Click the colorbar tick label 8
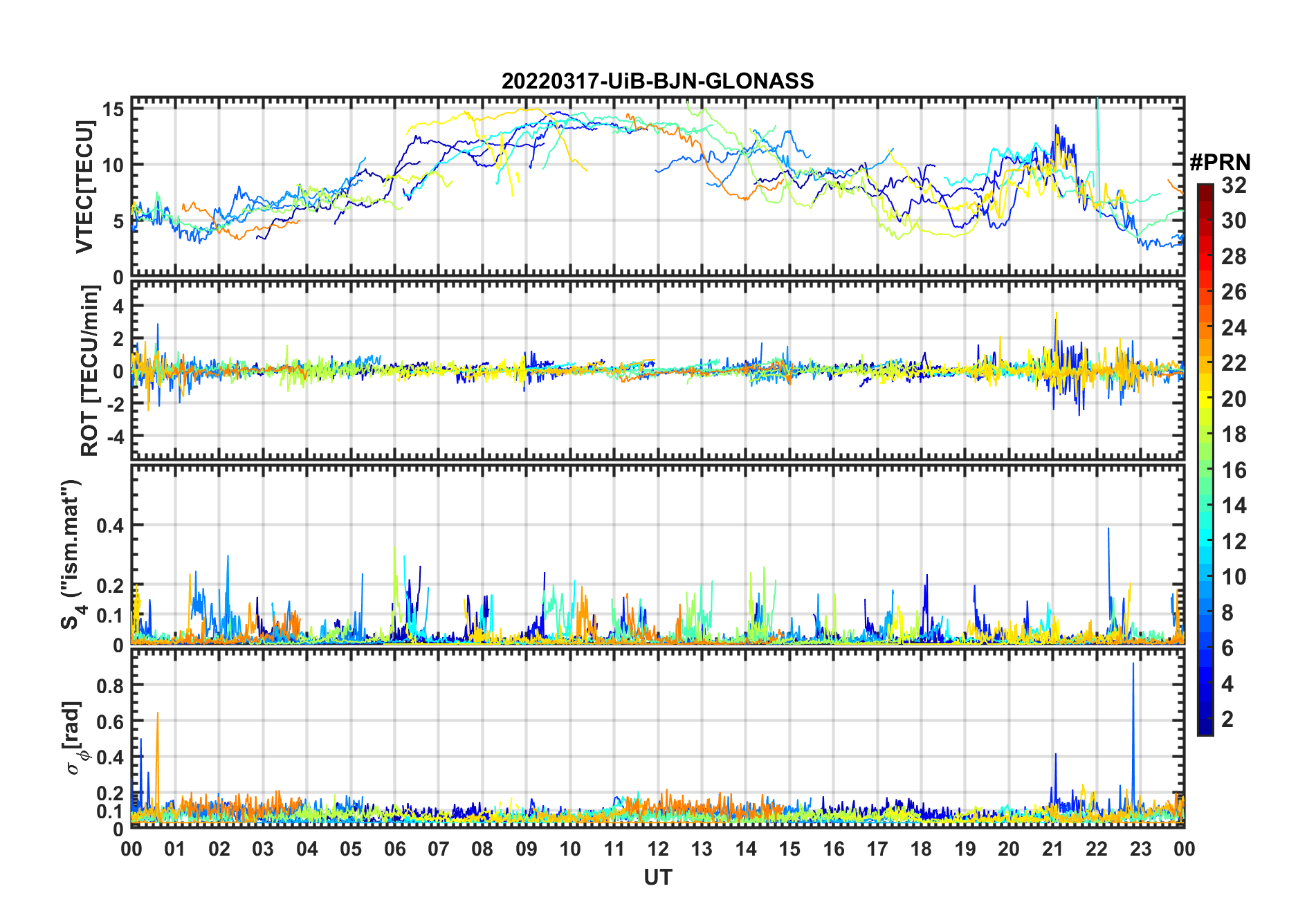 1227,613
